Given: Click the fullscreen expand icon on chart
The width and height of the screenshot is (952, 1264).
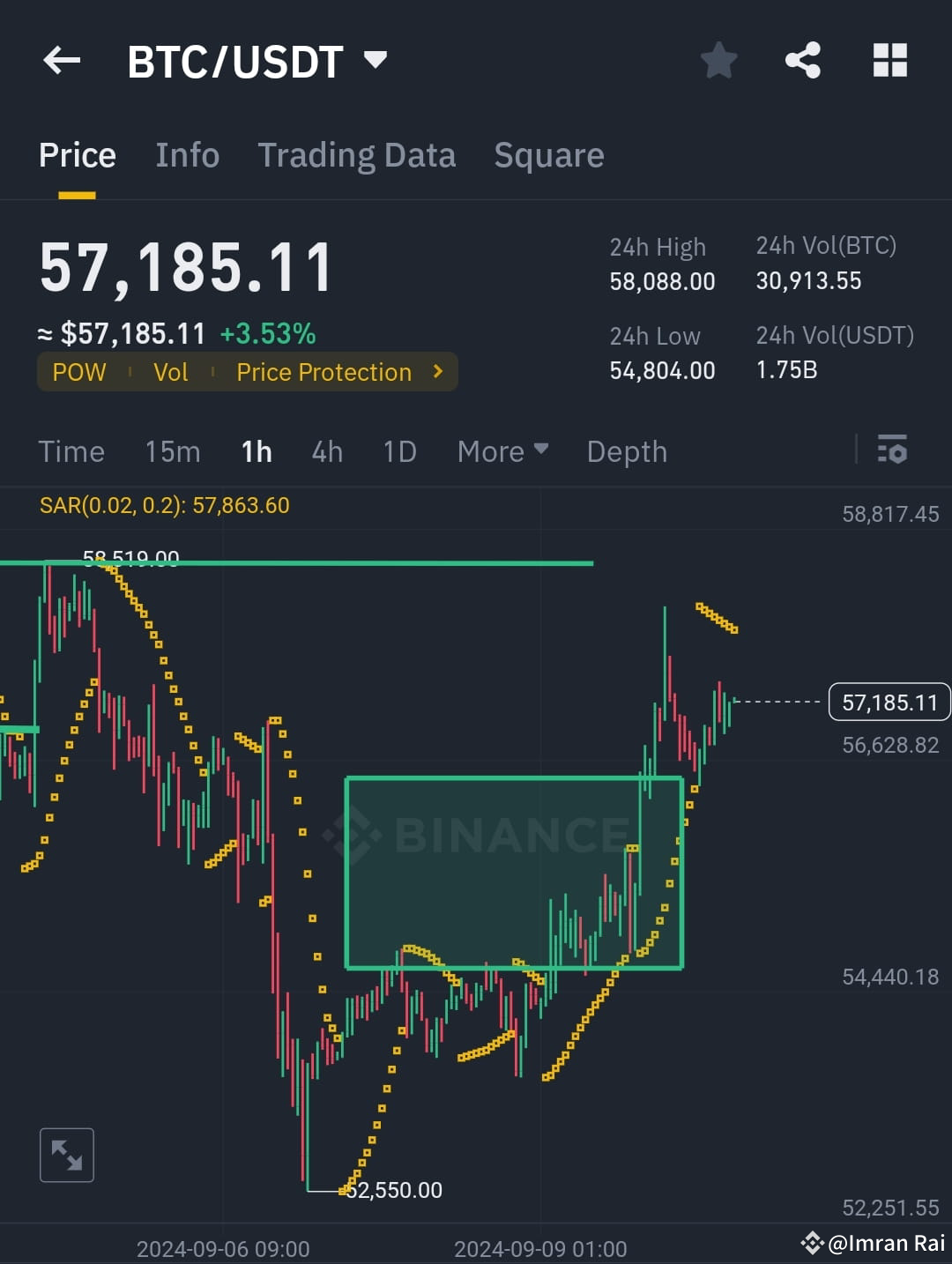Looking at the screenshot, I should click(66, 1155).
